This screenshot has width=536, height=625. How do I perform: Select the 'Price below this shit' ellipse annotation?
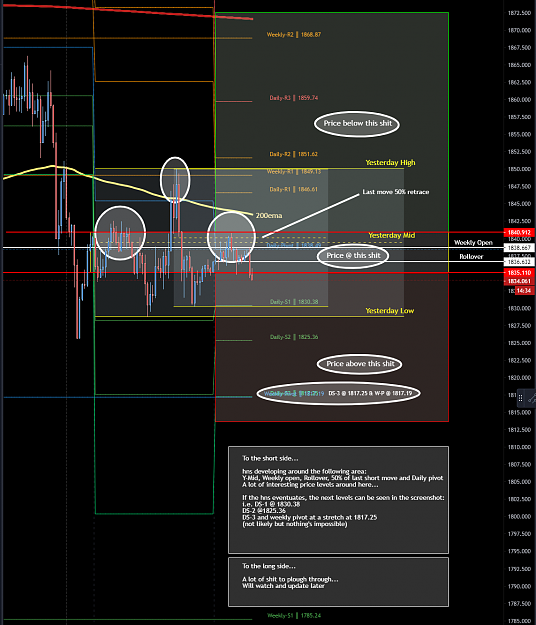(x=357, y=124)
